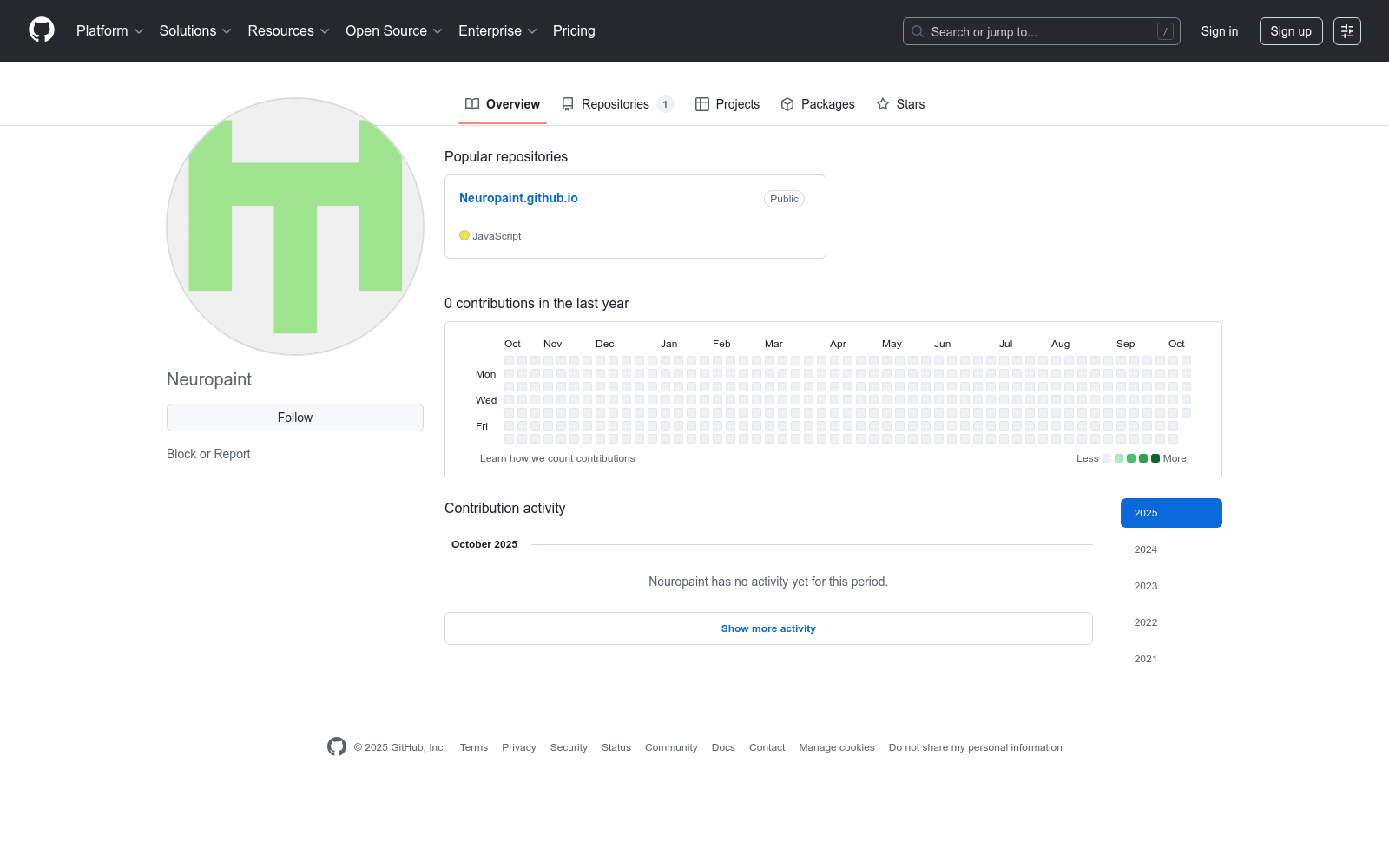Open the Privacy footer link
The width and height of the screenshot is (1389, 868).
point(519,747)
